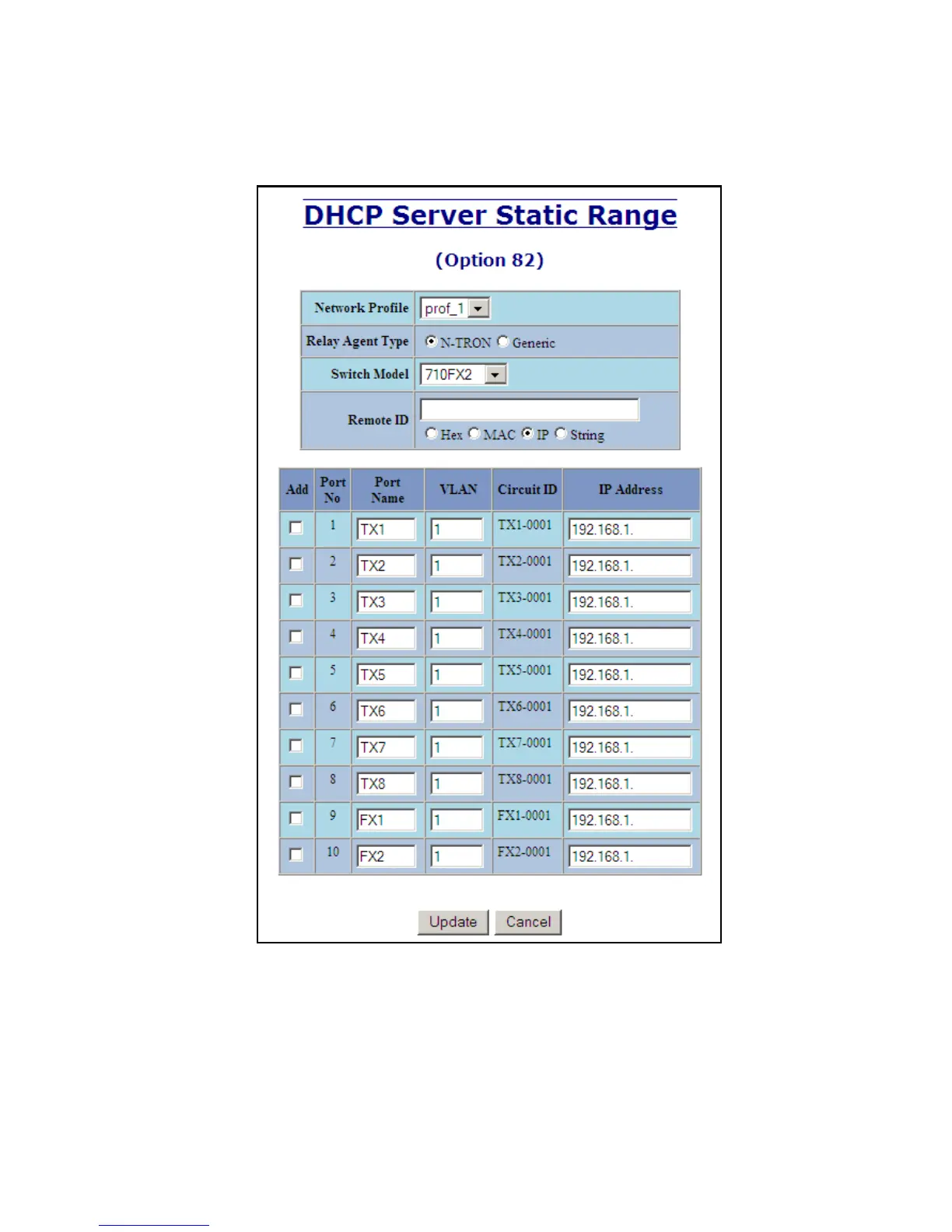Click the IP Address column header
The image size is (952, 1232).
[x=631, y=489]
